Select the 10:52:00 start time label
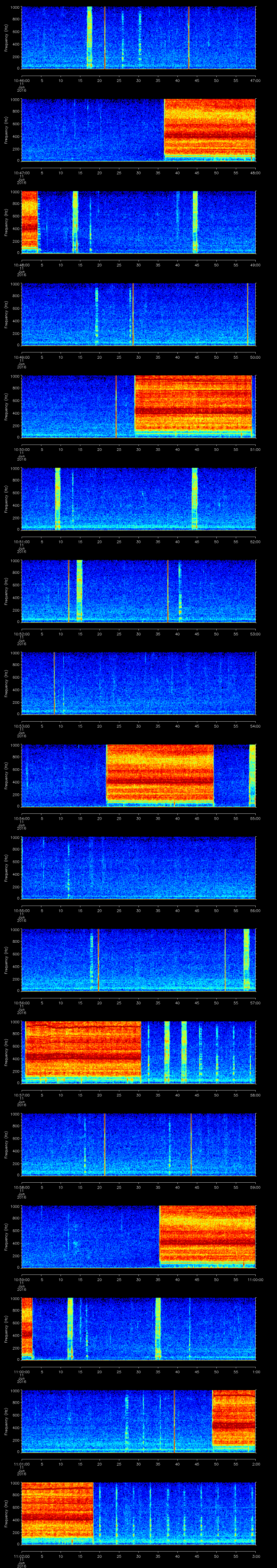The image size is (277, 1568). coord(22,634)
